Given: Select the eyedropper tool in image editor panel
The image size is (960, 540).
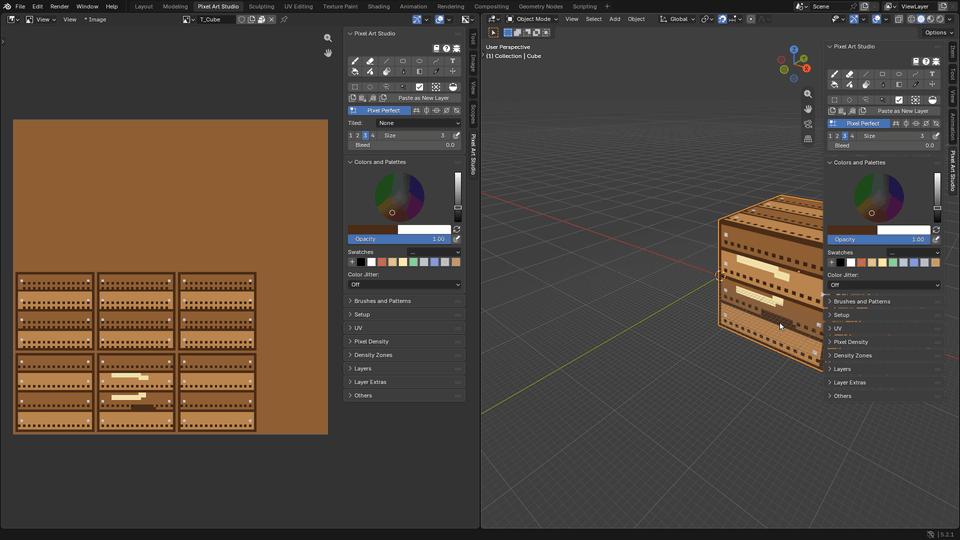Looking at the screenshot, I should tap(436, 72).
